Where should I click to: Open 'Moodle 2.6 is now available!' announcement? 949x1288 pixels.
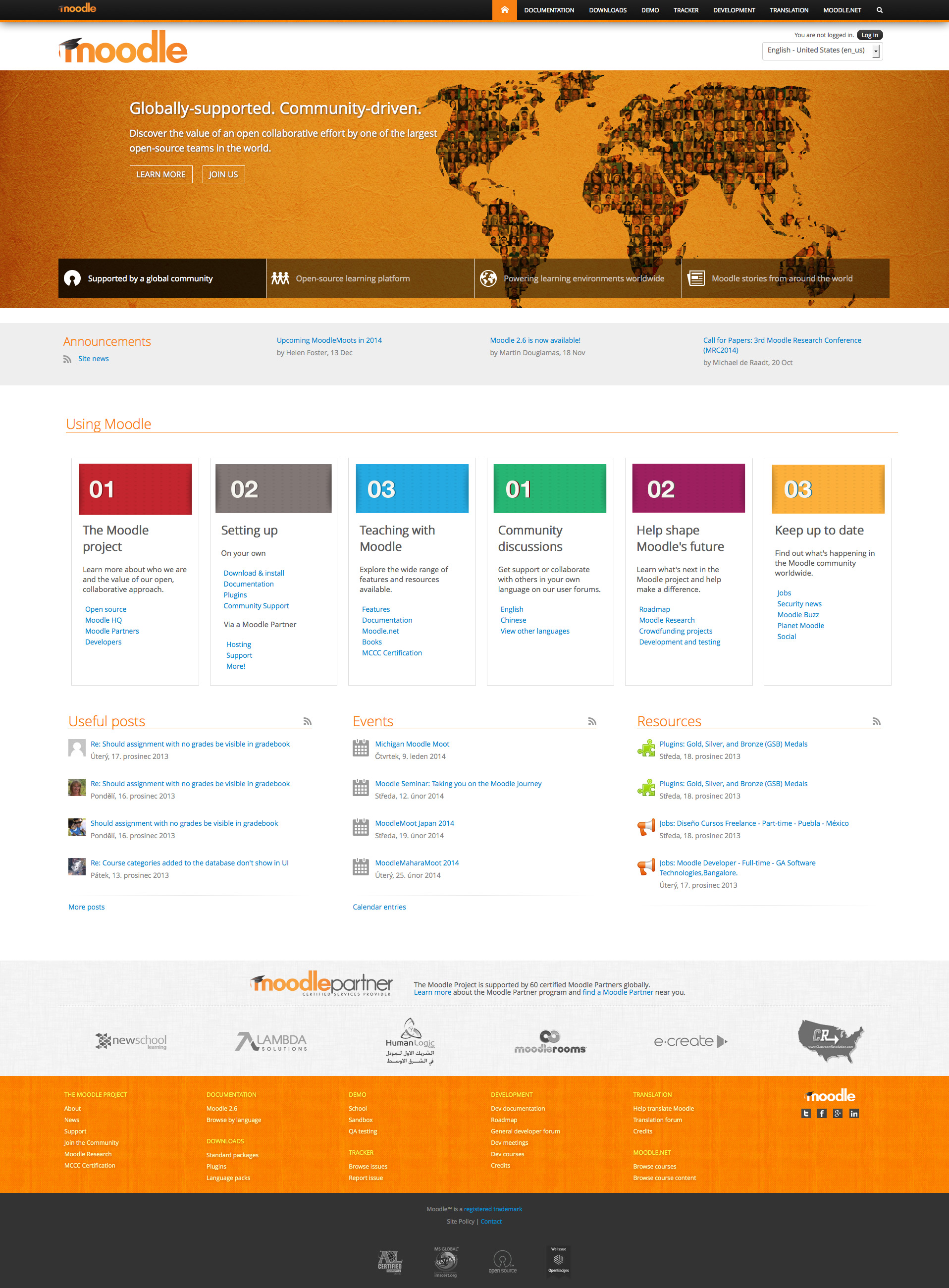(535, 340)
